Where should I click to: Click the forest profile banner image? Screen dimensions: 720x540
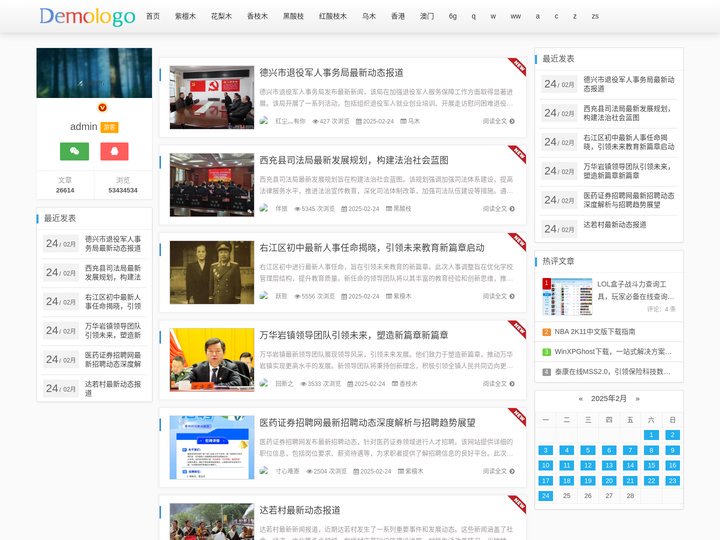pyautogui.click(x=94, y=73)
